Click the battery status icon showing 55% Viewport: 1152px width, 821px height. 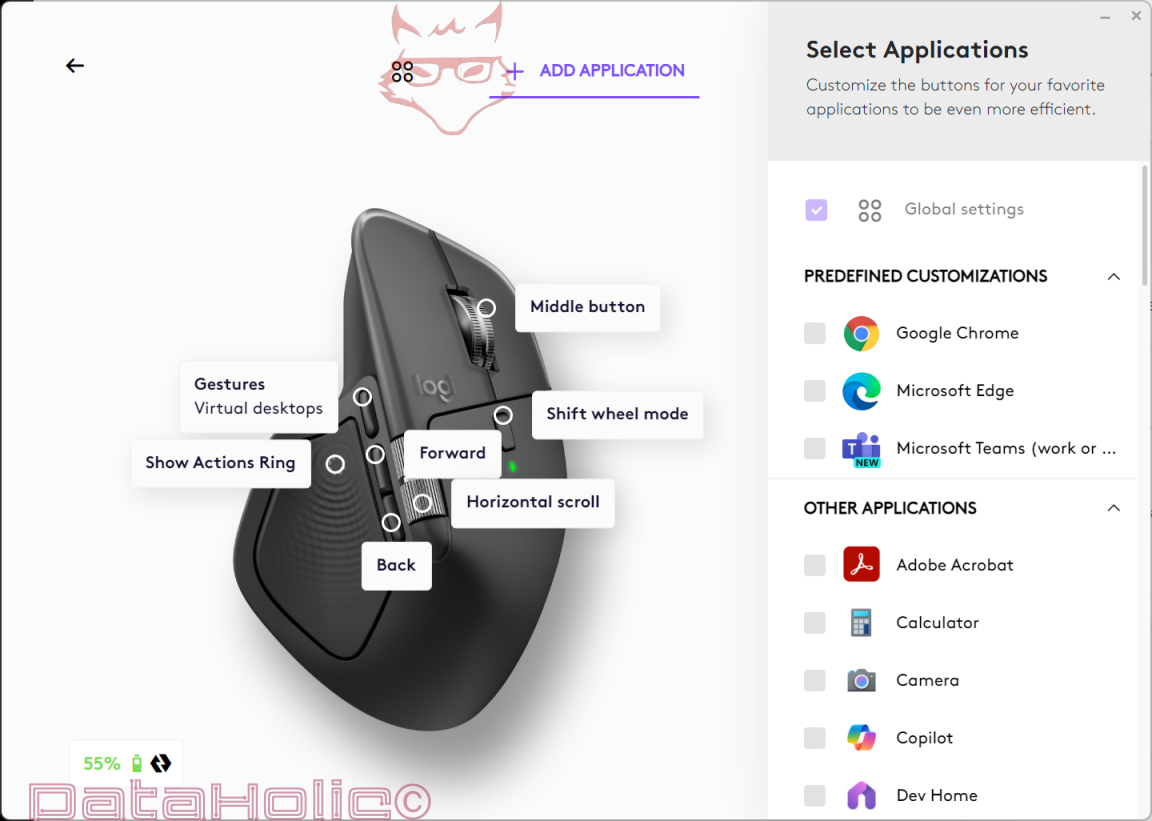tap(137, 764)
